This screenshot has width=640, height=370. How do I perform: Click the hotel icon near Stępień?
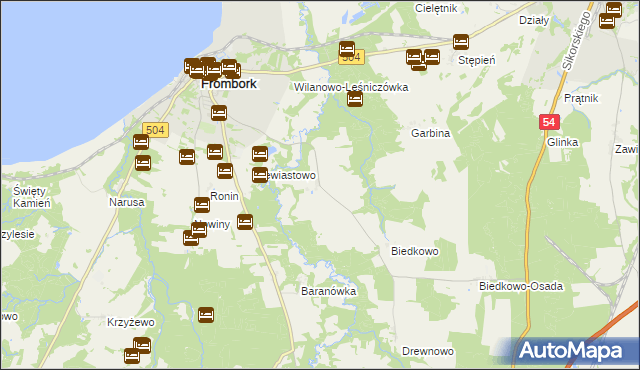461,42
